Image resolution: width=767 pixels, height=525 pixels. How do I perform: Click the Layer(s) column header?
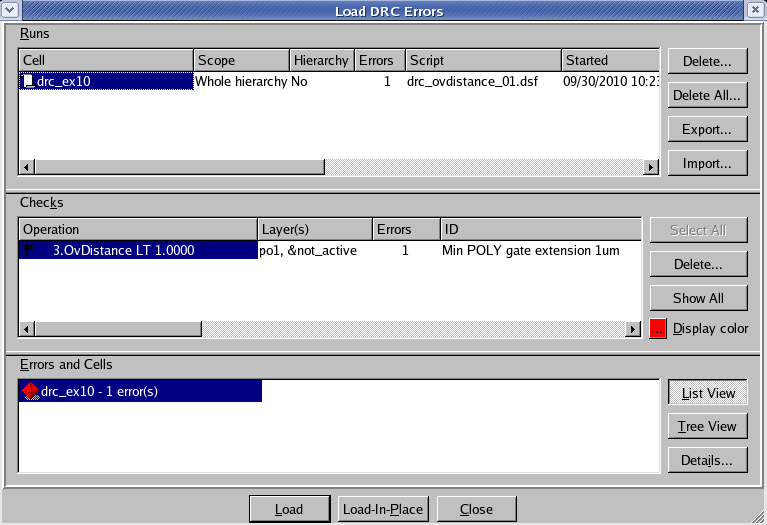(313, 230)
